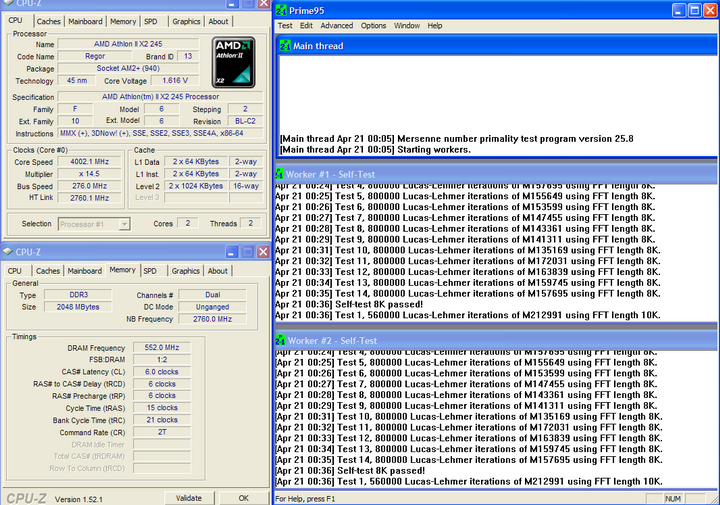This screenshot has width=720, height=505.
Task: Open the Options menu in Prime95
Action: [x=373, y=26]
